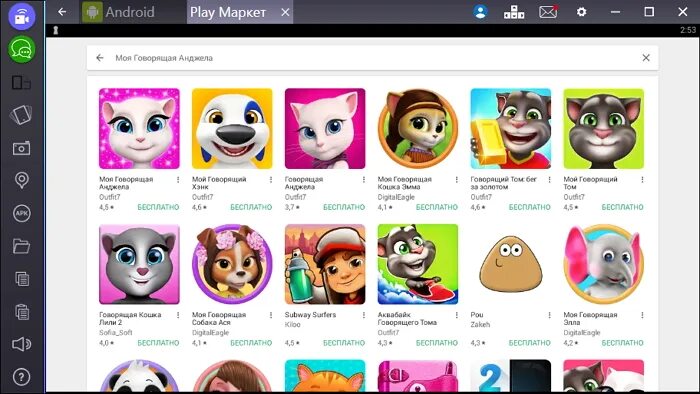Open the mail notifications icon
Image resolution: width=700 pixels, height=394 pixels.
(x=548, y=12)
